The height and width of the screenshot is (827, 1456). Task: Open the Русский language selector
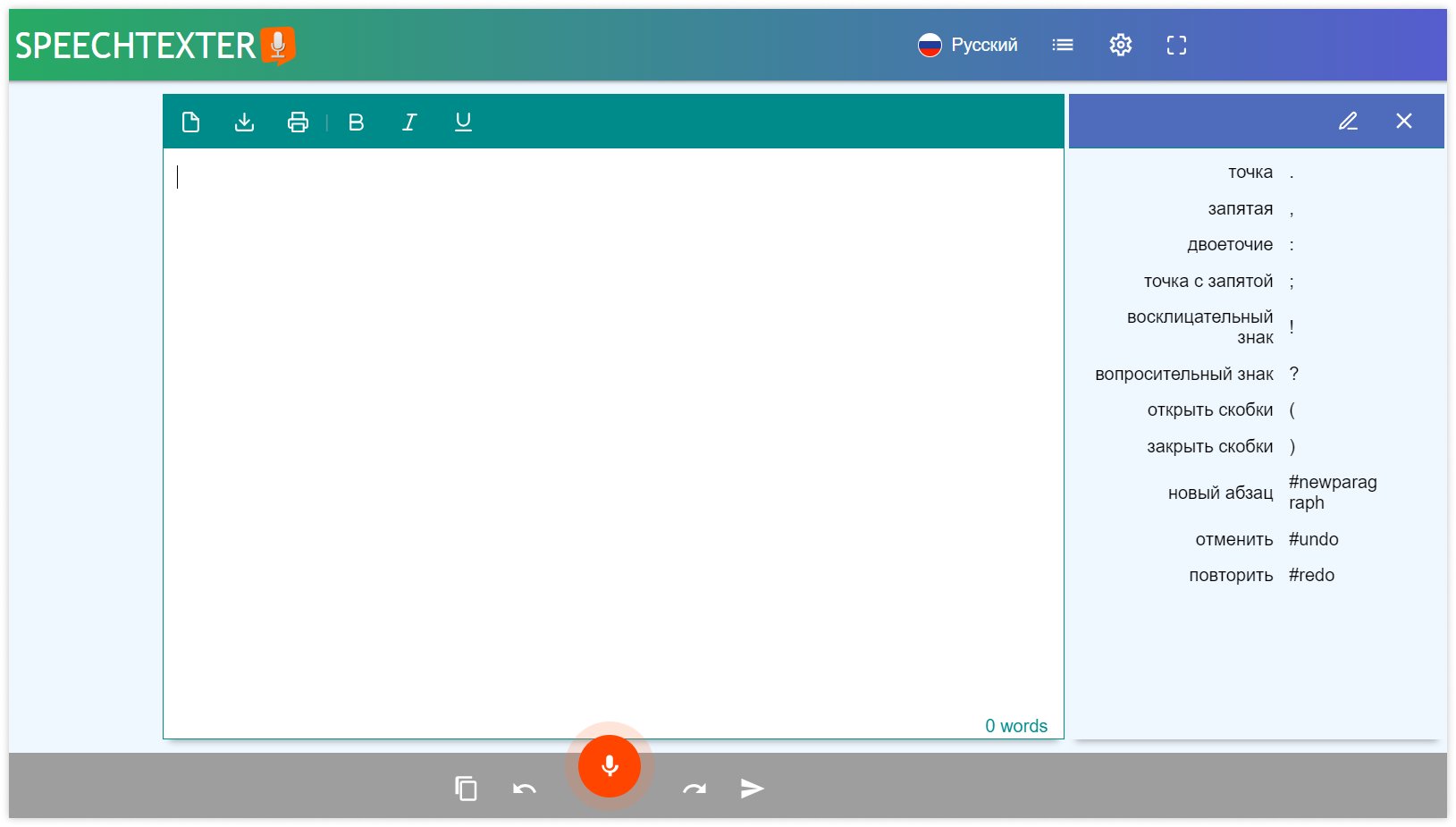[x=970, y=45]
